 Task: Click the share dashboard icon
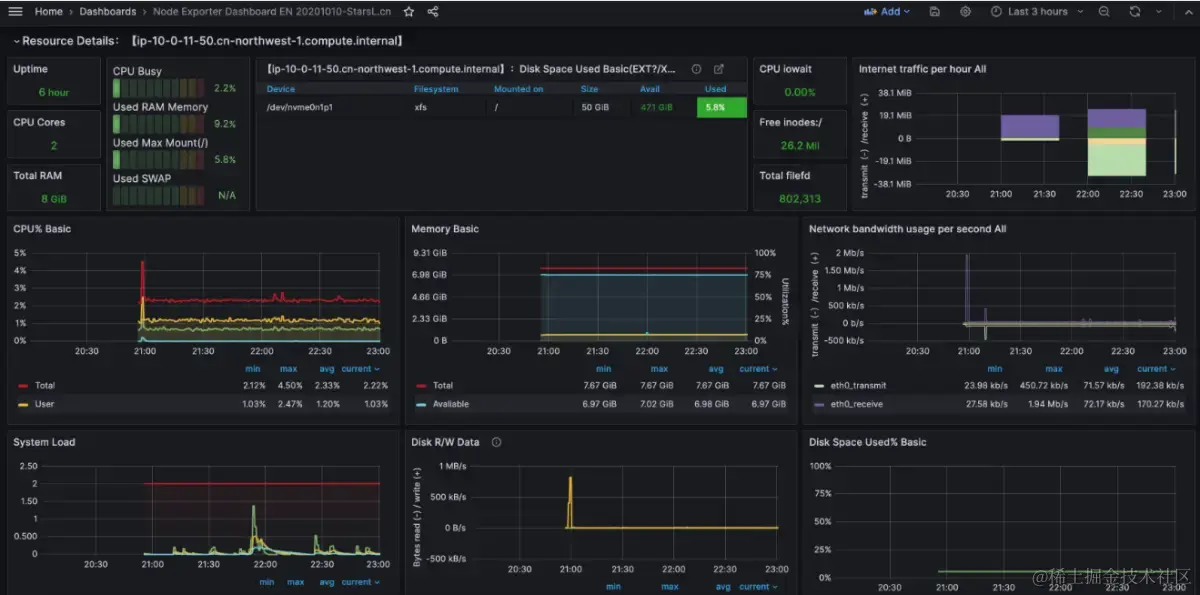click(x=433, y=12)
